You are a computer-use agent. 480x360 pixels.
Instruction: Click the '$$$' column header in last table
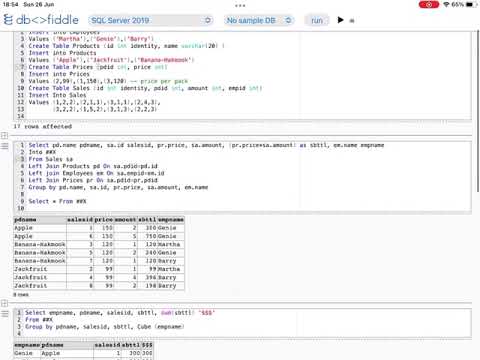pyautogui.click(x=147, y=345)
